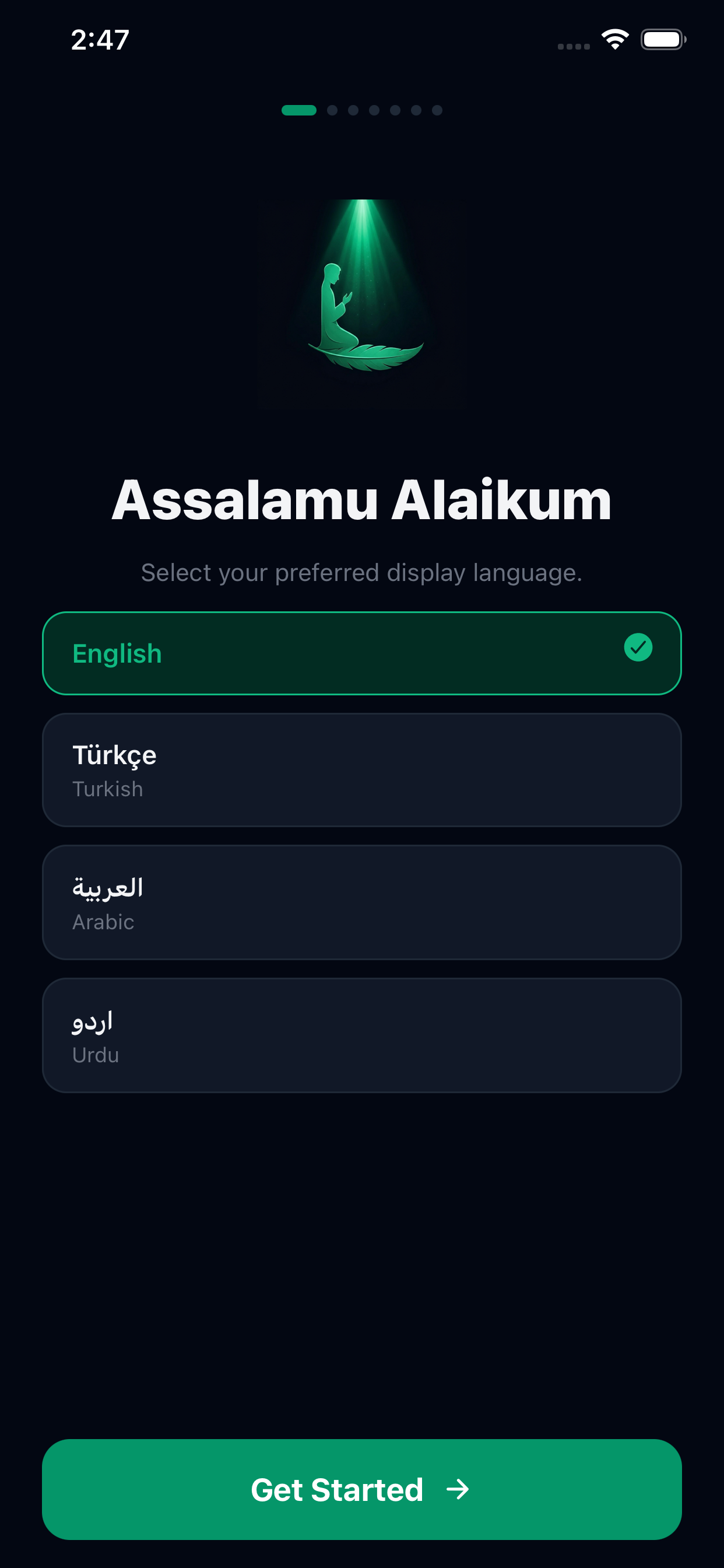The width and height of the screenshot is (724, 1568).
Task: Click the green checkmark on English
Action: pyautogui.click(x=638, y=647)
